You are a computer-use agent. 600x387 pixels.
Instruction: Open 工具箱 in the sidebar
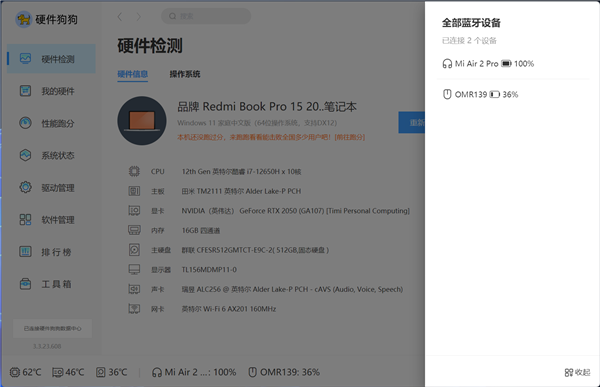52,284
